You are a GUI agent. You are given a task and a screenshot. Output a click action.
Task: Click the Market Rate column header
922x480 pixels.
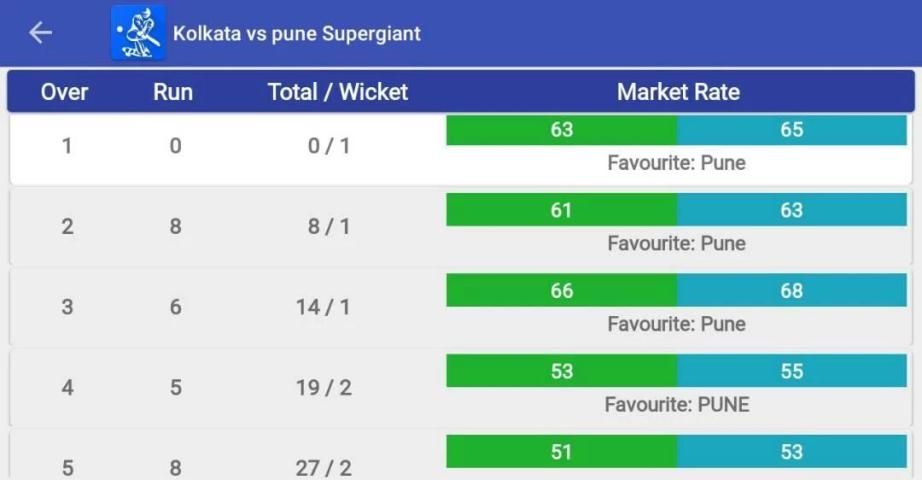click(x=678, y=93)
